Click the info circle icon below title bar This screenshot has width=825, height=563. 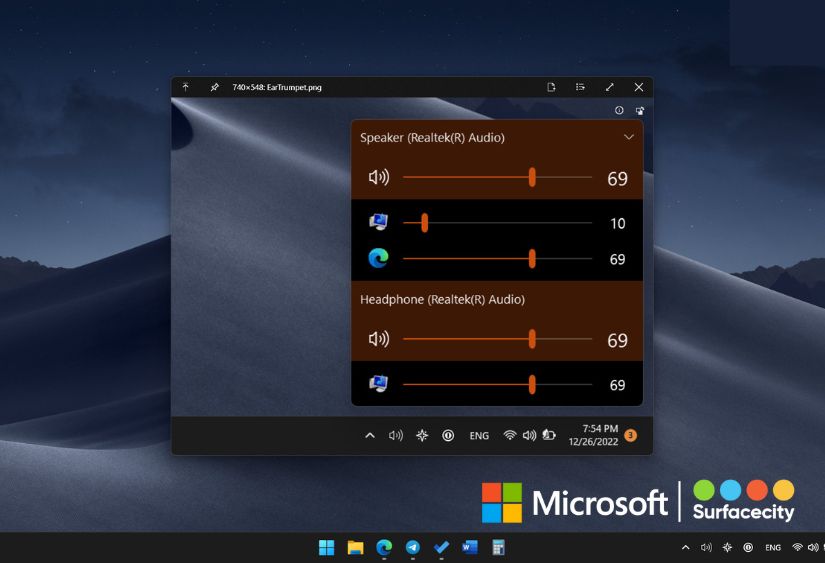619,111
